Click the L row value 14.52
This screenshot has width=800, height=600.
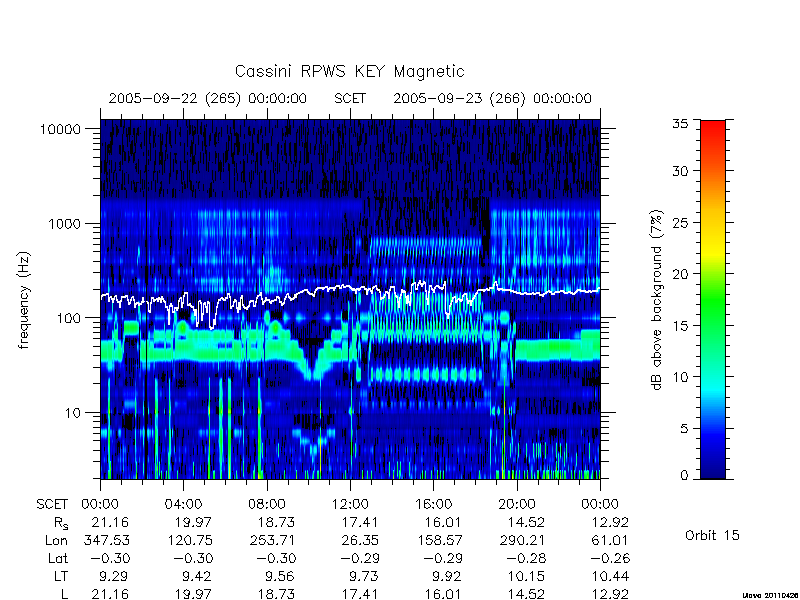click(526, 594)
